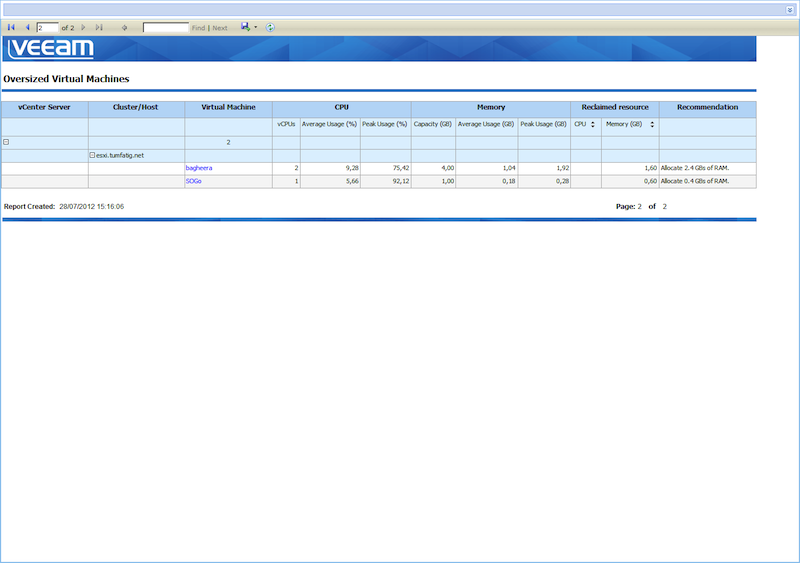Click the Peak Usage (%) subheader
This screenshot has width=800, height=563.
(385, 124)
